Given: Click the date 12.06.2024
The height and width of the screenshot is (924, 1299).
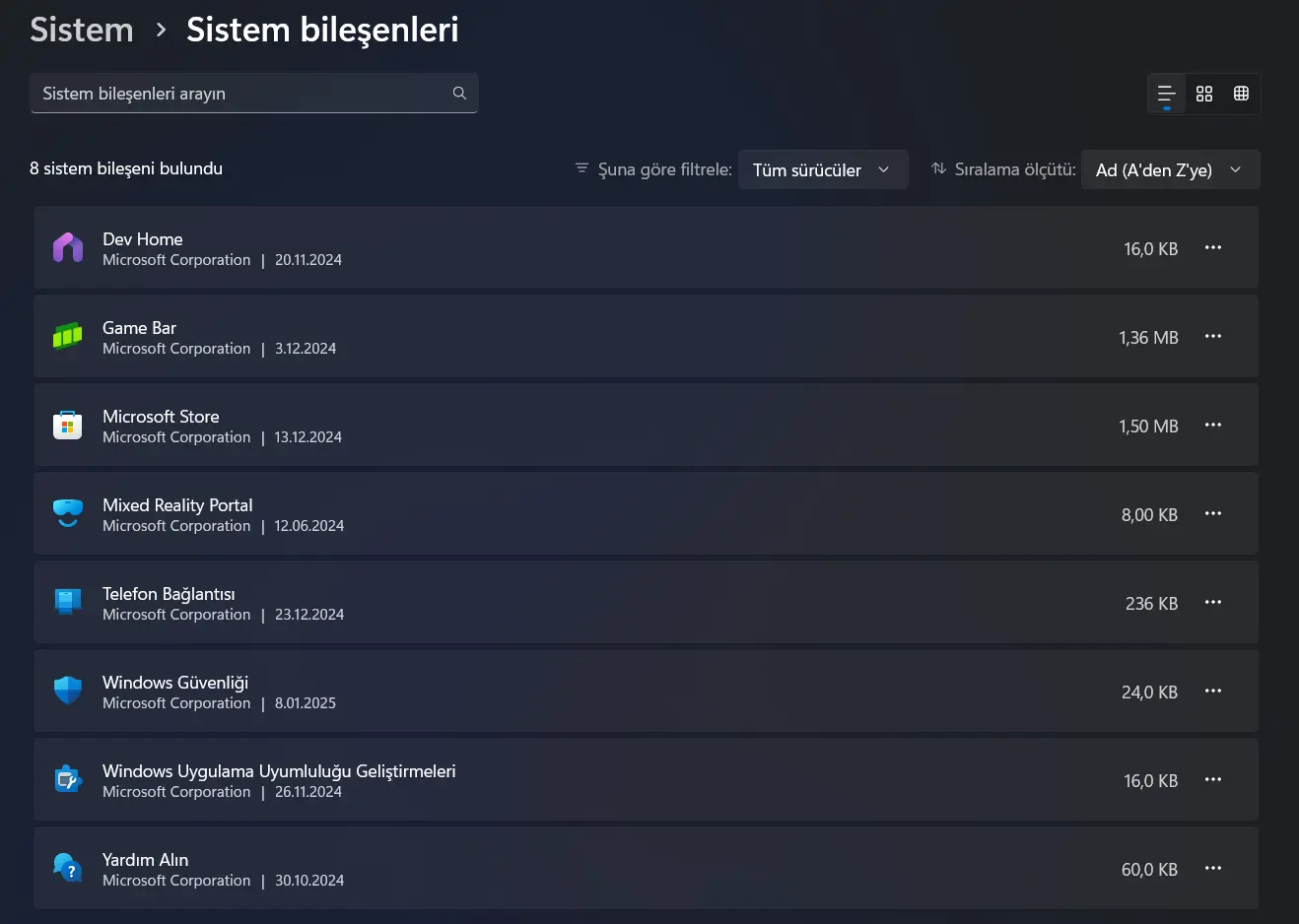Looking at the screenshot, I should 309,526.
